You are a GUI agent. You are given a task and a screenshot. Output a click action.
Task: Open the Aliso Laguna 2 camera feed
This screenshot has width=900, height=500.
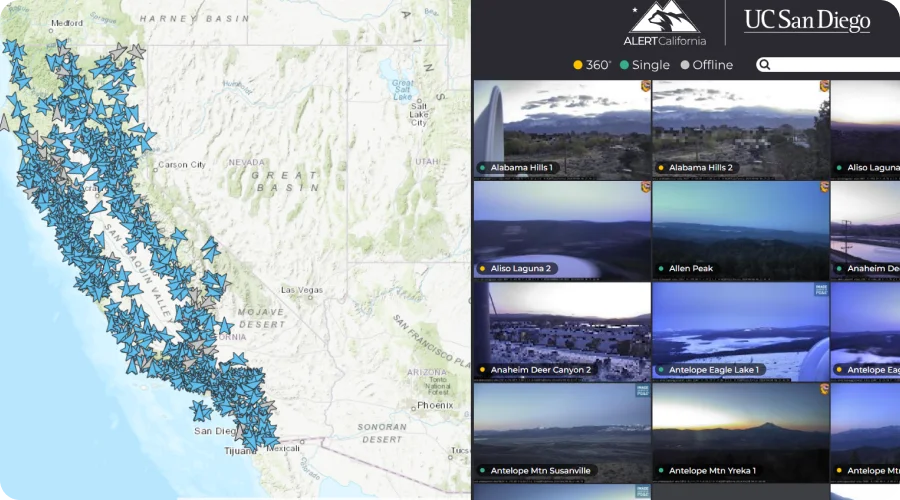(562, 231)
